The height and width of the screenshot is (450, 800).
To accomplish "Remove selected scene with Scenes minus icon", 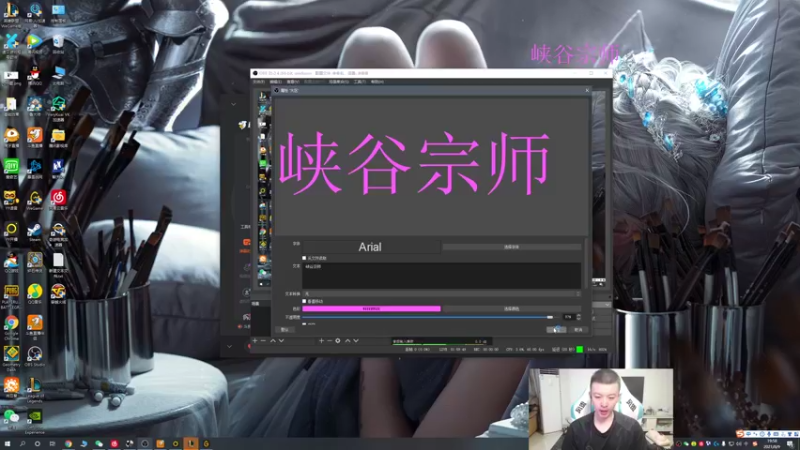I will (263, 340).
